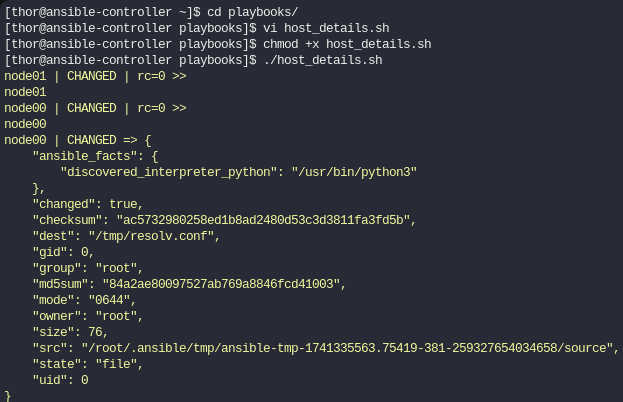Click the 'chmod +x host_details.sh' command
The height and width of the screenshot is (402, 623).
tap(347, 44)
